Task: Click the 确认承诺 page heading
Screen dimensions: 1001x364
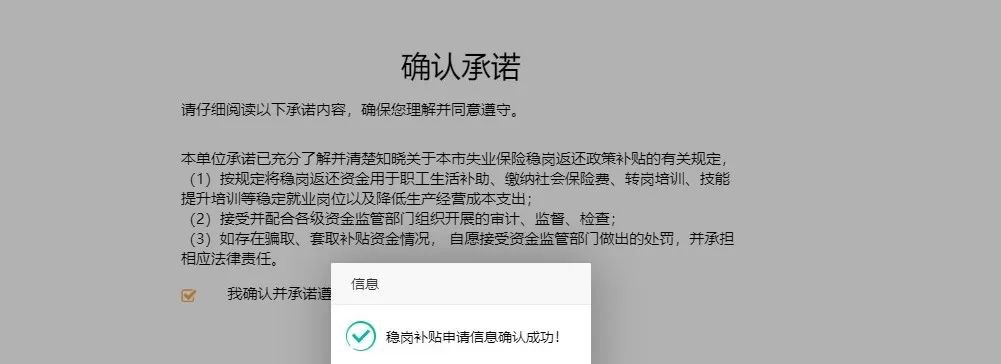Action: tap(461, 67)
